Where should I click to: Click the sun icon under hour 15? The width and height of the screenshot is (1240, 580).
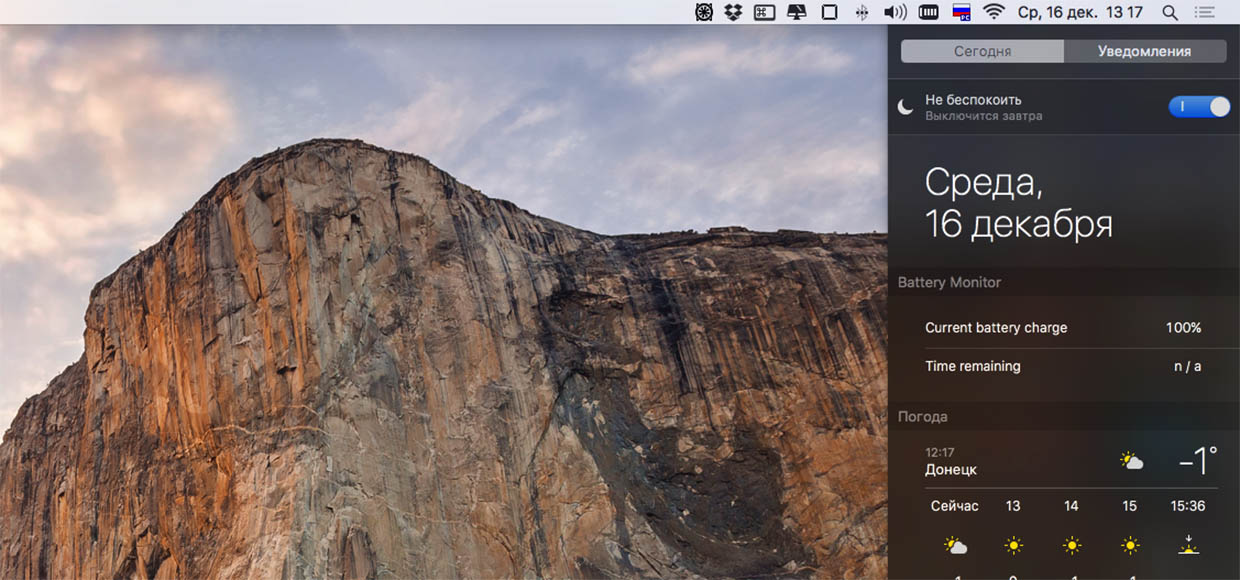coord(1130,546)
